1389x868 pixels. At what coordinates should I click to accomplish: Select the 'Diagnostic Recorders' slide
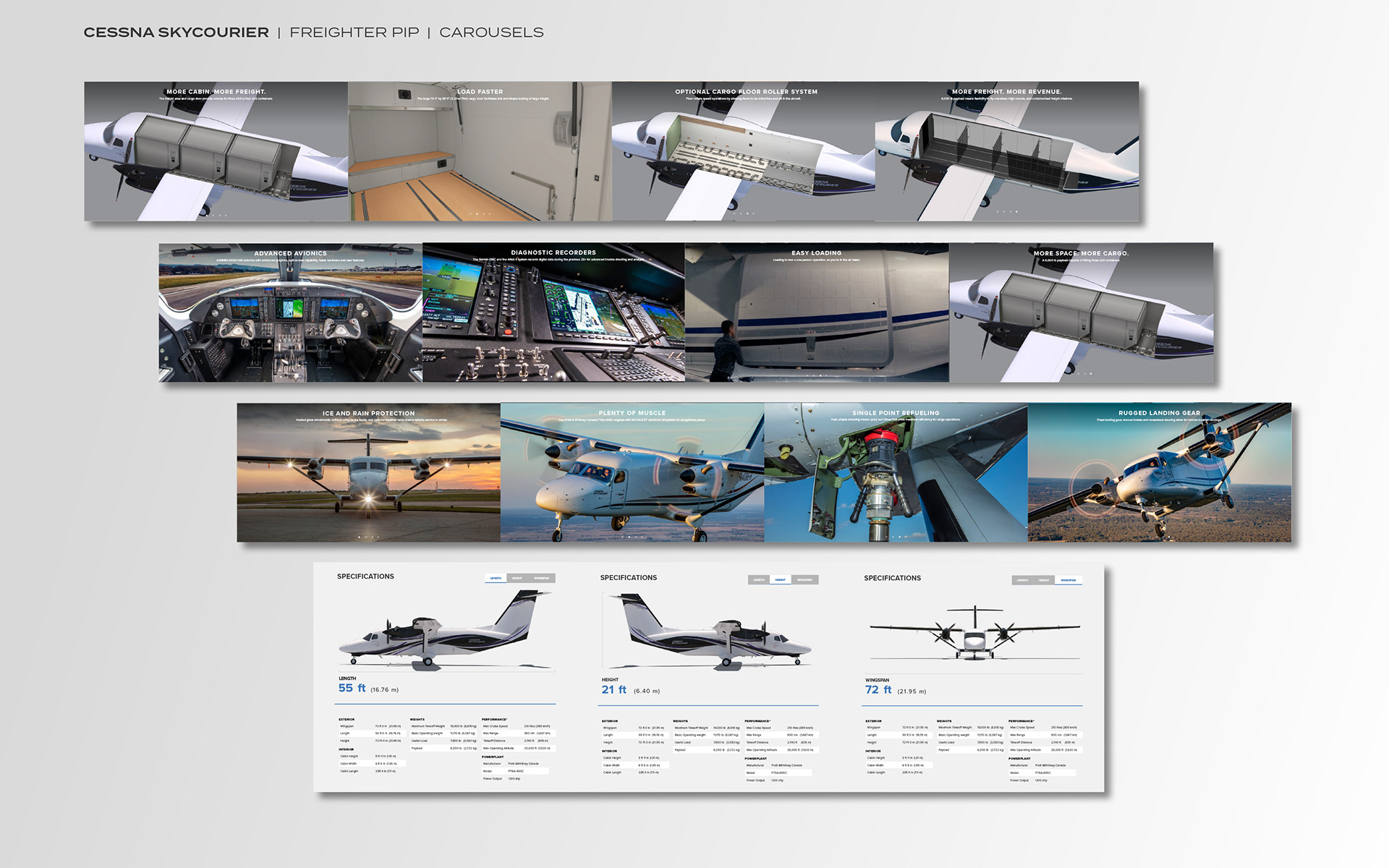coord(553,312)
